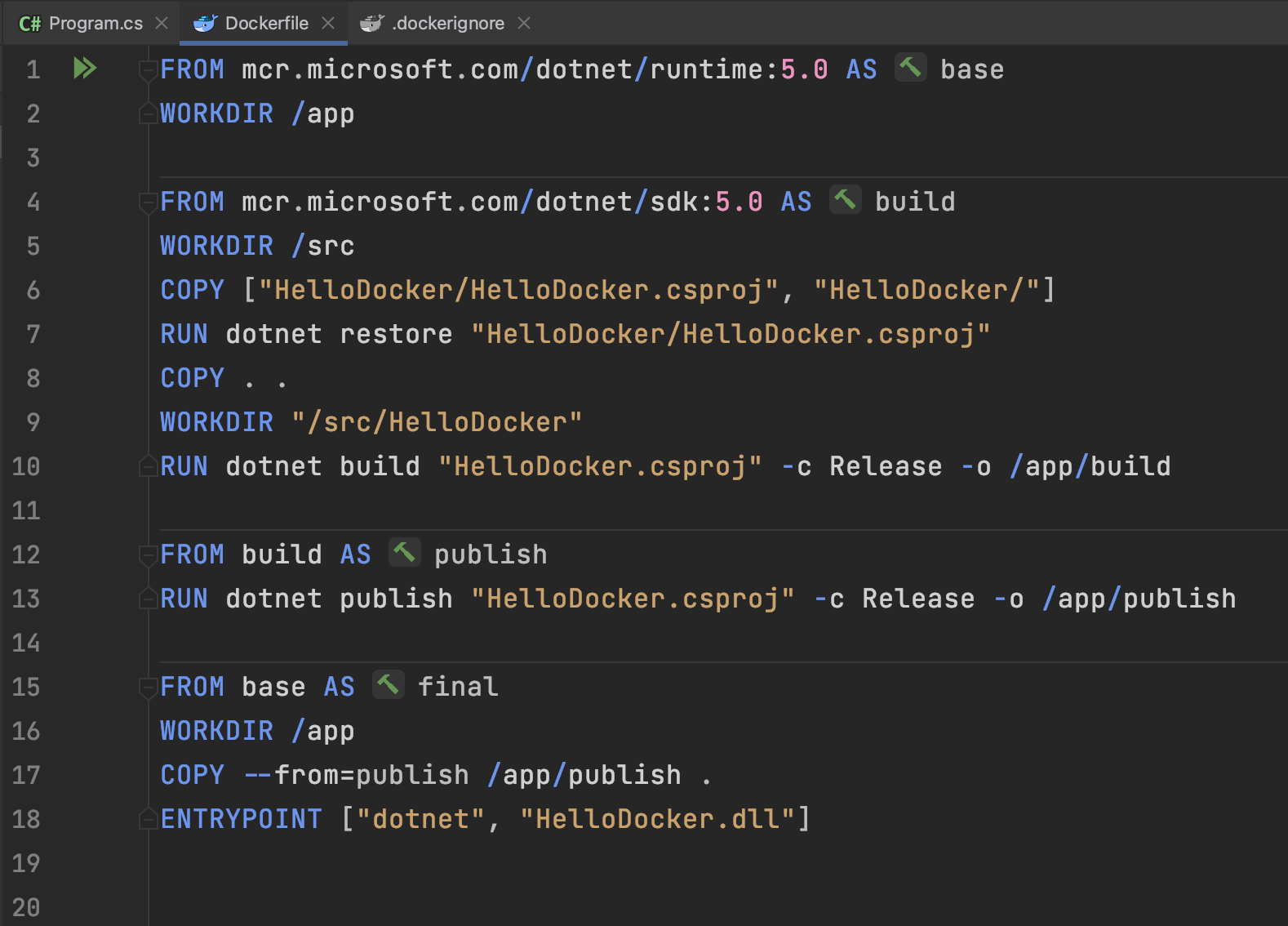This screenshot has height=926, width=1288.
Task: Click hammer icon beside the build stage name
Action: coord(845,200)
